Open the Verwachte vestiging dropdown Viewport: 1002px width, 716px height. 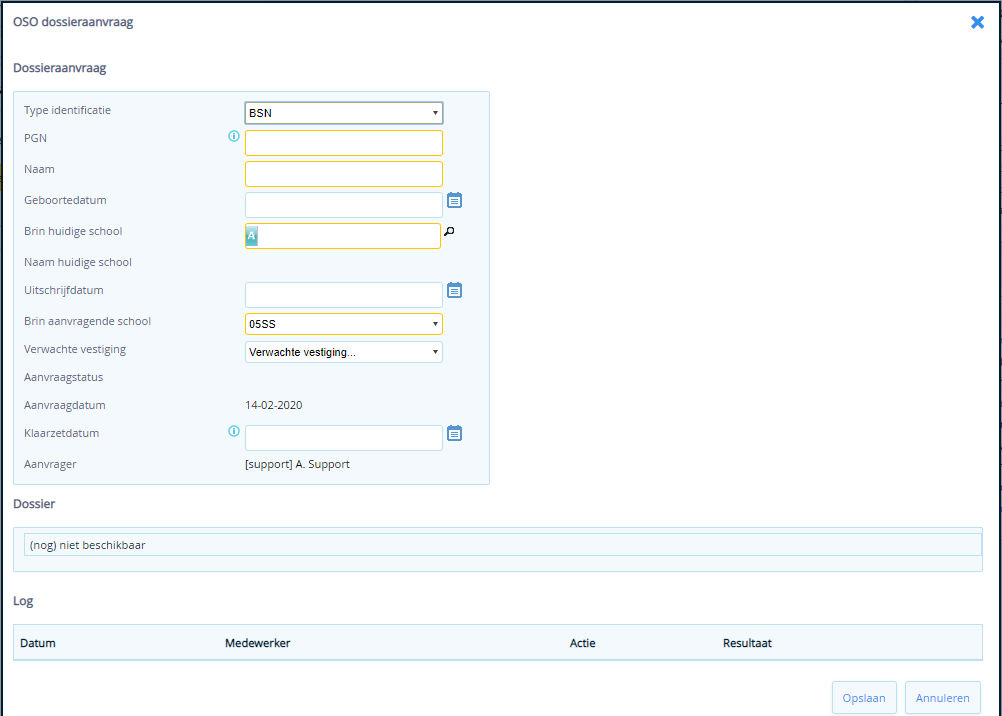click(x=343, y=352)
